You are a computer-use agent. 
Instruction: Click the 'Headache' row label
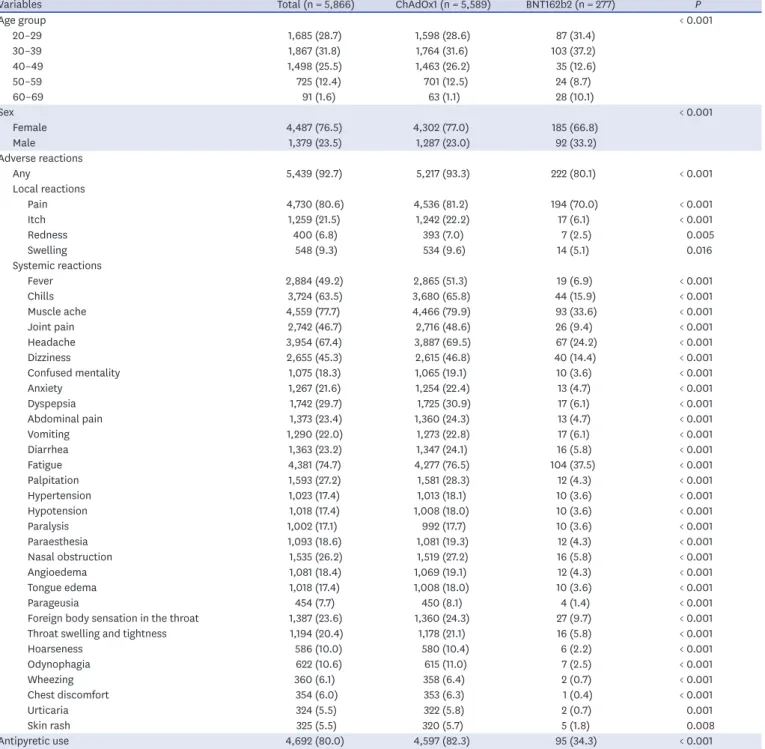(51, 343)
